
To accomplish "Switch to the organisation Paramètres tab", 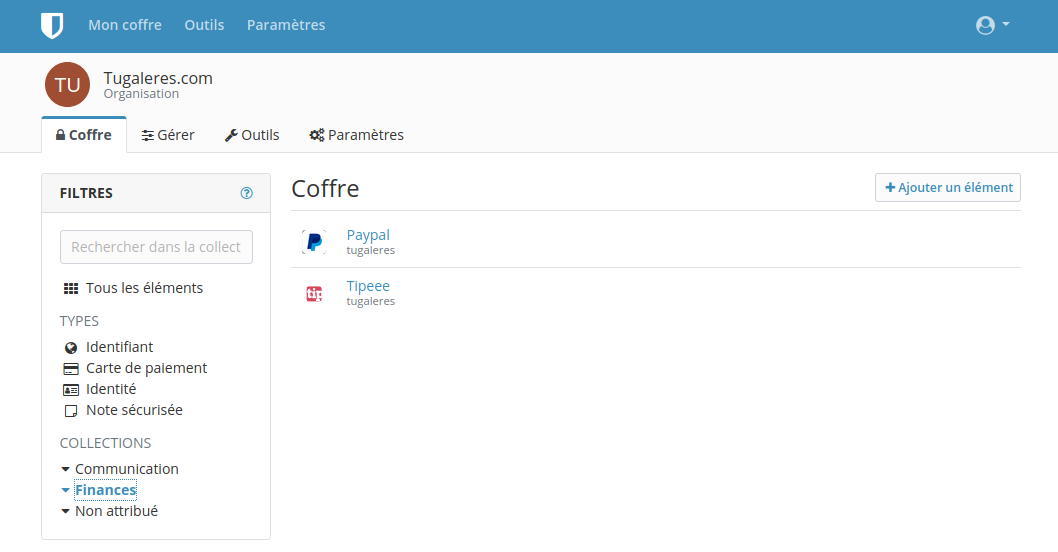I will [357, 135].
